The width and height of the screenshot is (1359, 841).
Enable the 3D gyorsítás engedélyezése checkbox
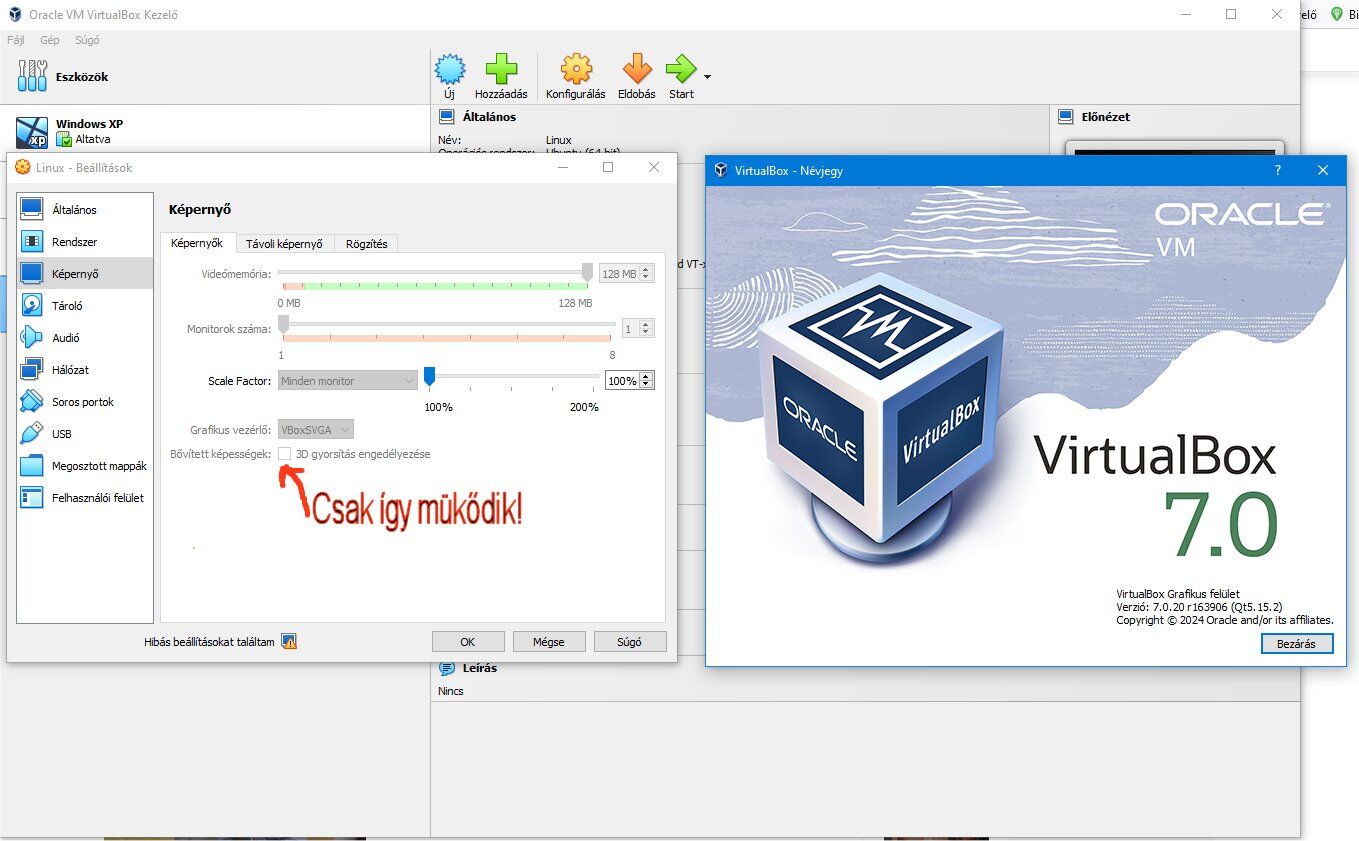(x=285, y=454)
